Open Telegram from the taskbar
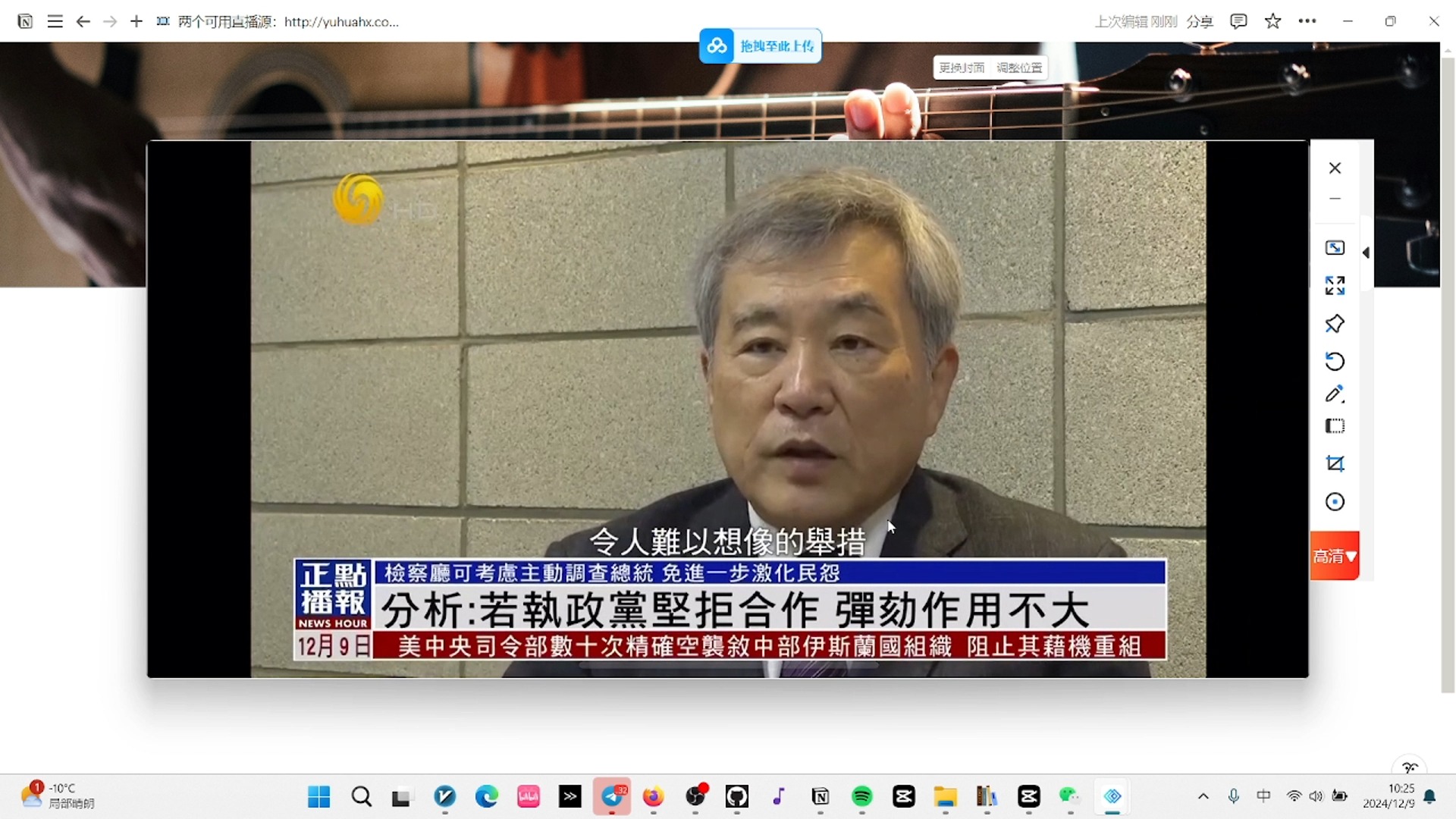The image size is (1456, 819). tap(612, 796)
